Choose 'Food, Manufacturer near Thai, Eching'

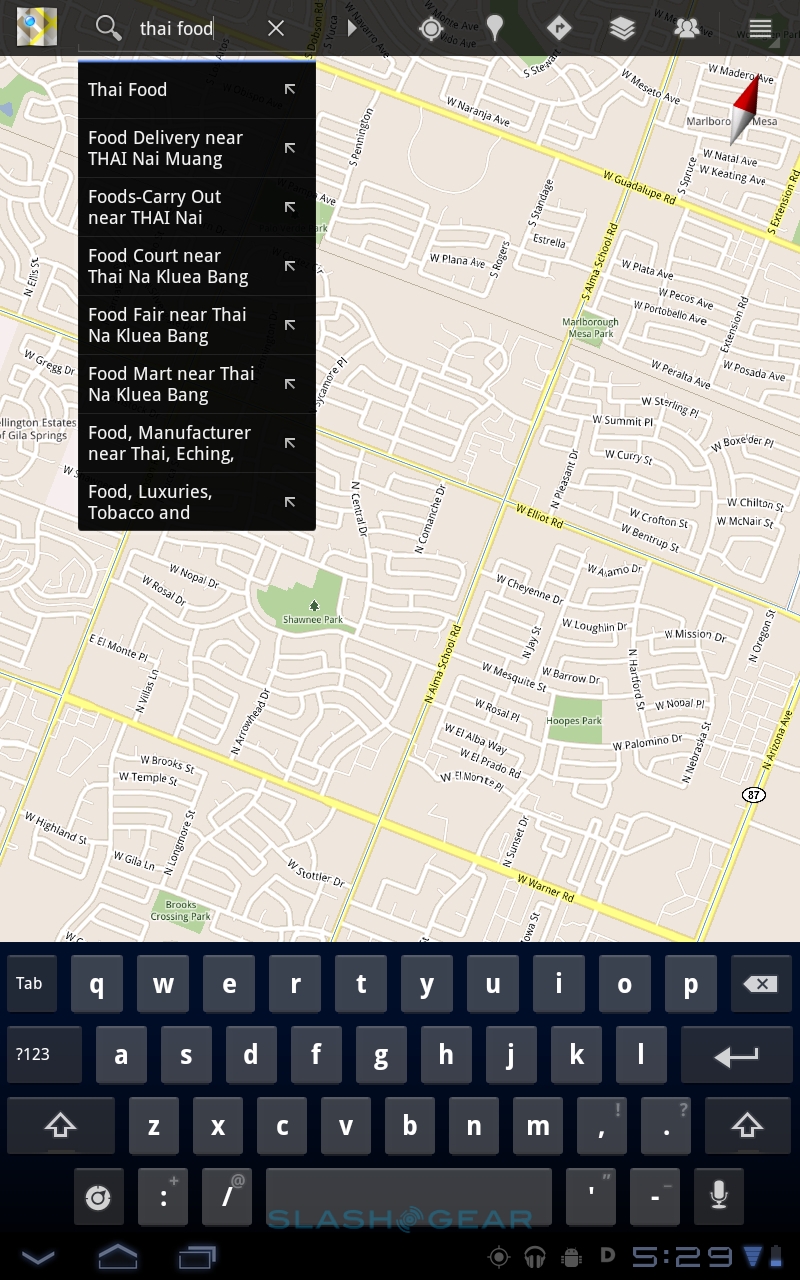(x=197, y=443)
